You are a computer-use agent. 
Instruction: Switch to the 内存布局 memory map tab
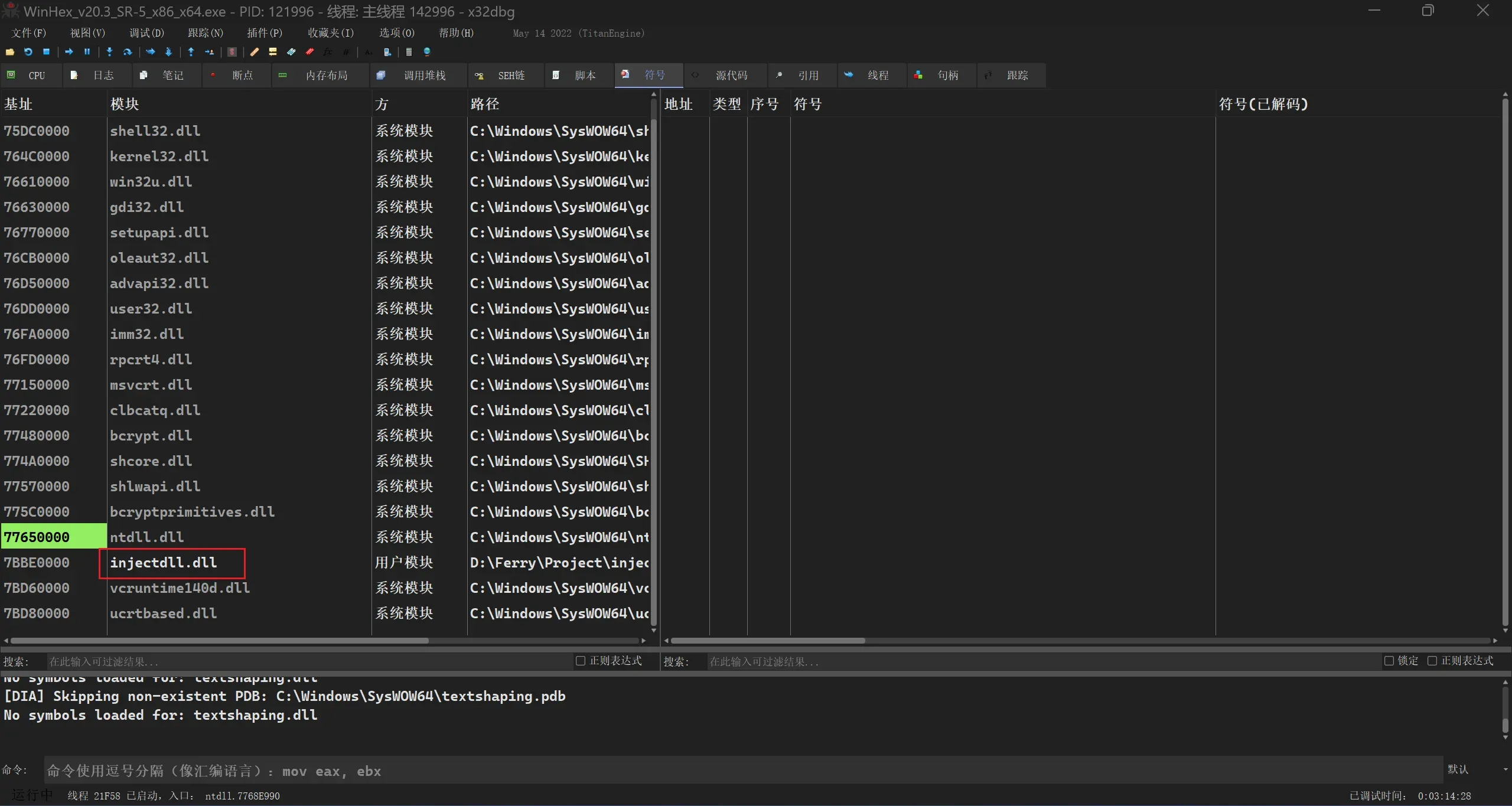tap(326, 76)
